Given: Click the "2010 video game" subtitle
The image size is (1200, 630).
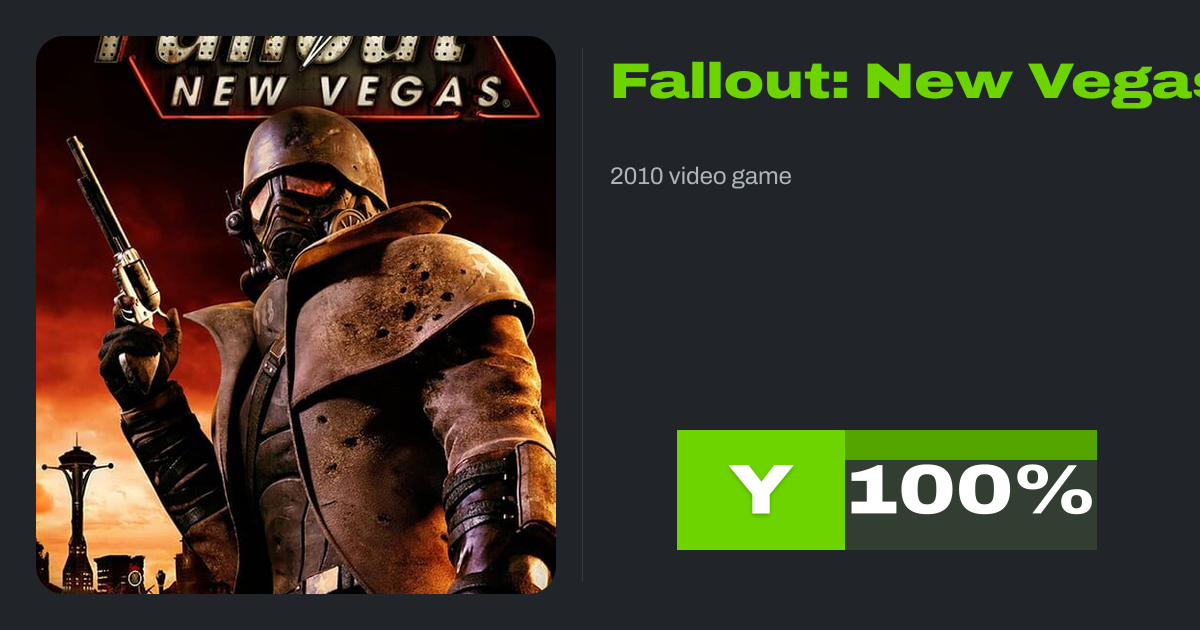Looking at the screenshot, I should (x=701, y=177).
